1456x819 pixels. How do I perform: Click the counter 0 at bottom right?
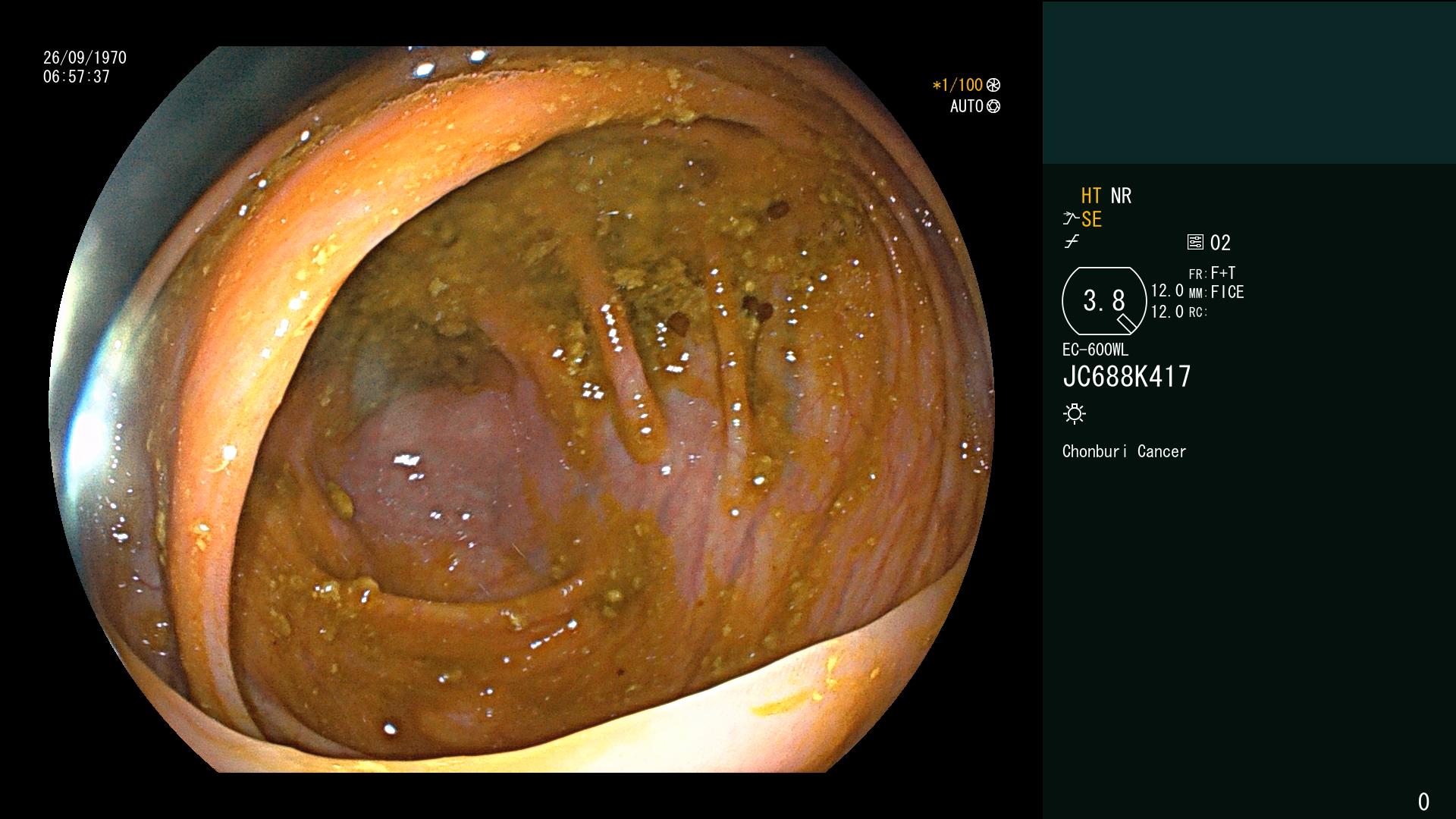1423,802
